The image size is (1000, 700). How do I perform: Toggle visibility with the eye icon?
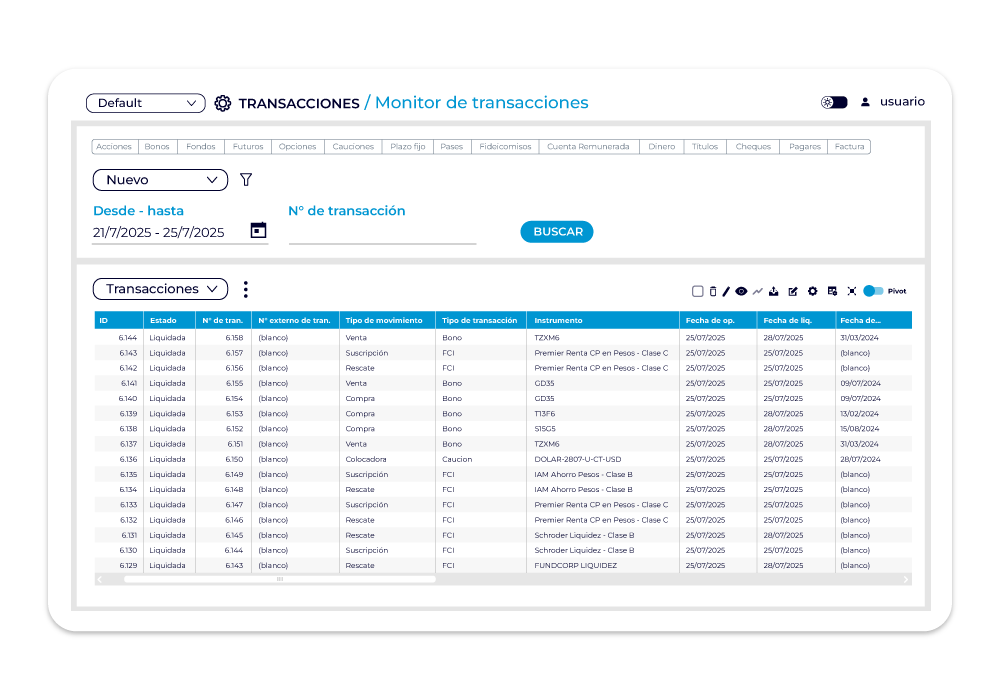[742, 291]
